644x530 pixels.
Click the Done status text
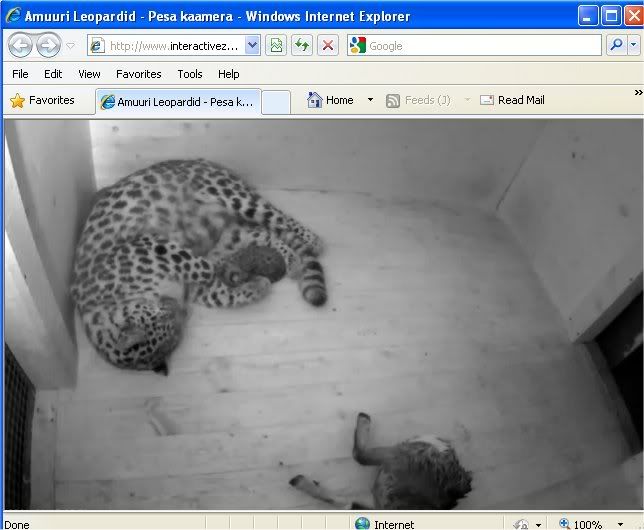pyautogui.click(x=17, y=525)
